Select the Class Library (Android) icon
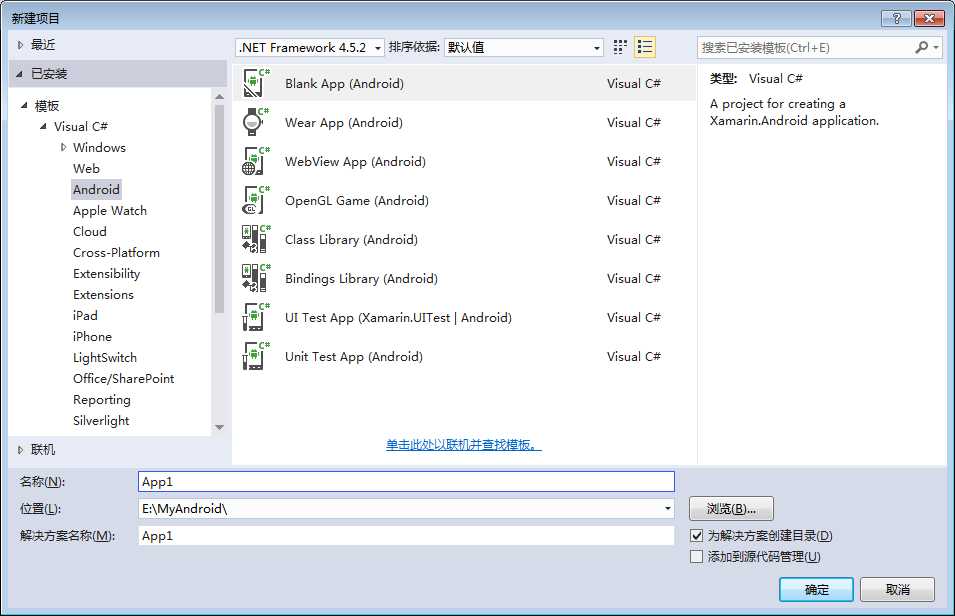Image resolution: width=955 pixels, height=616 pixels. [x=255, y=239]
